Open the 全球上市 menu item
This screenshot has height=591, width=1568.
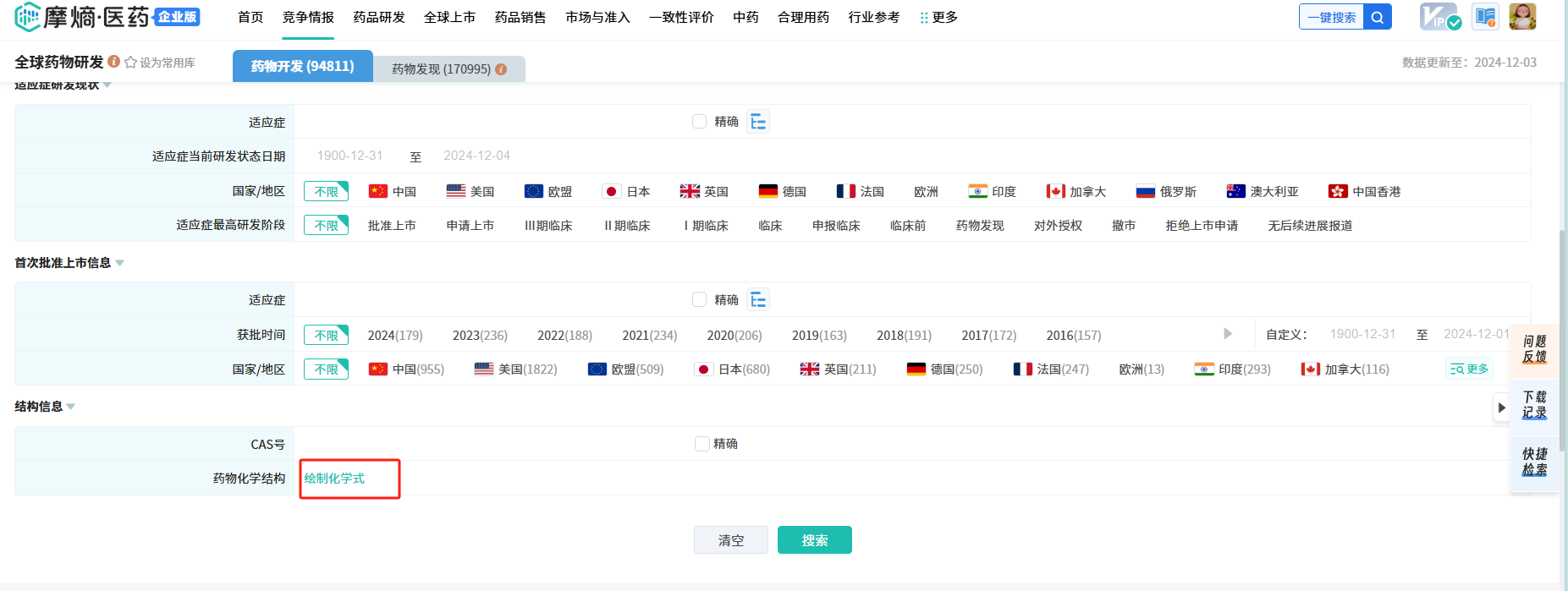coord(449,17)
